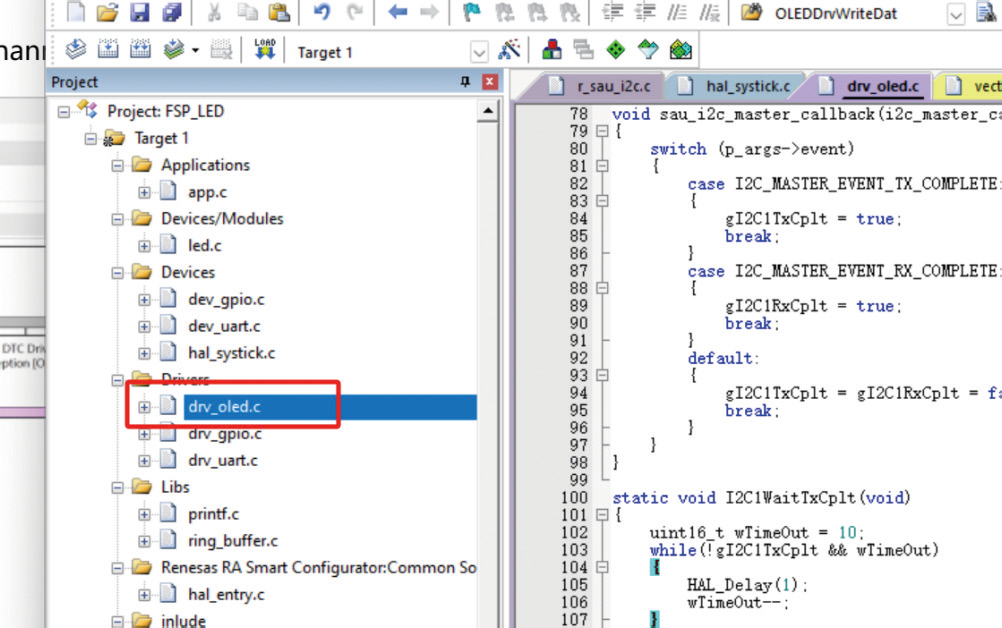Open the Find in Files icon

click(x=752, y=11)
